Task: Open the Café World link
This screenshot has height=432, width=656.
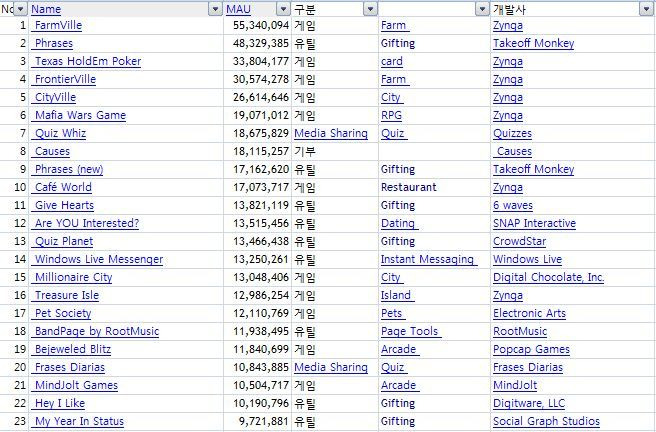Action: click(63, 187)
